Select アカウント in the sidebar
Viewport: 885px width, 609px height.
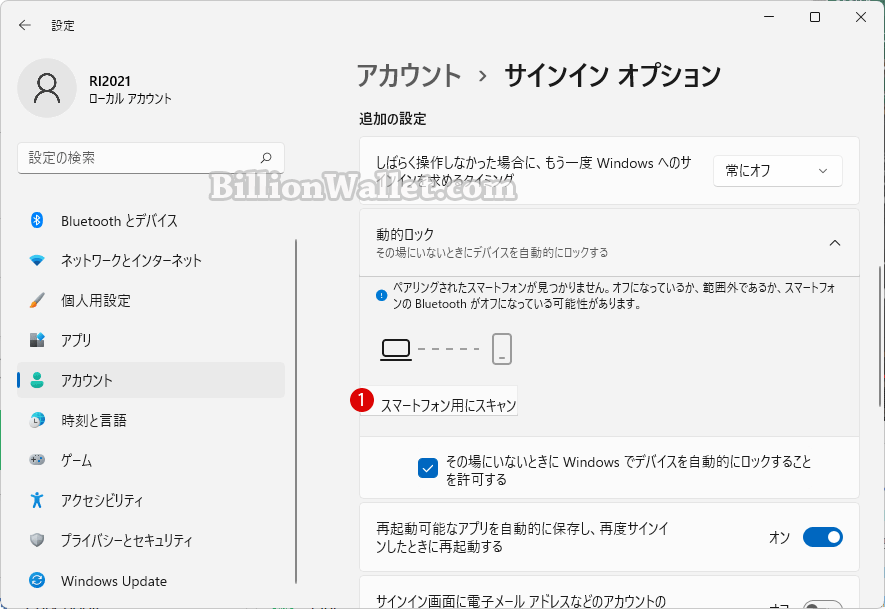click(x=151, y=380)
